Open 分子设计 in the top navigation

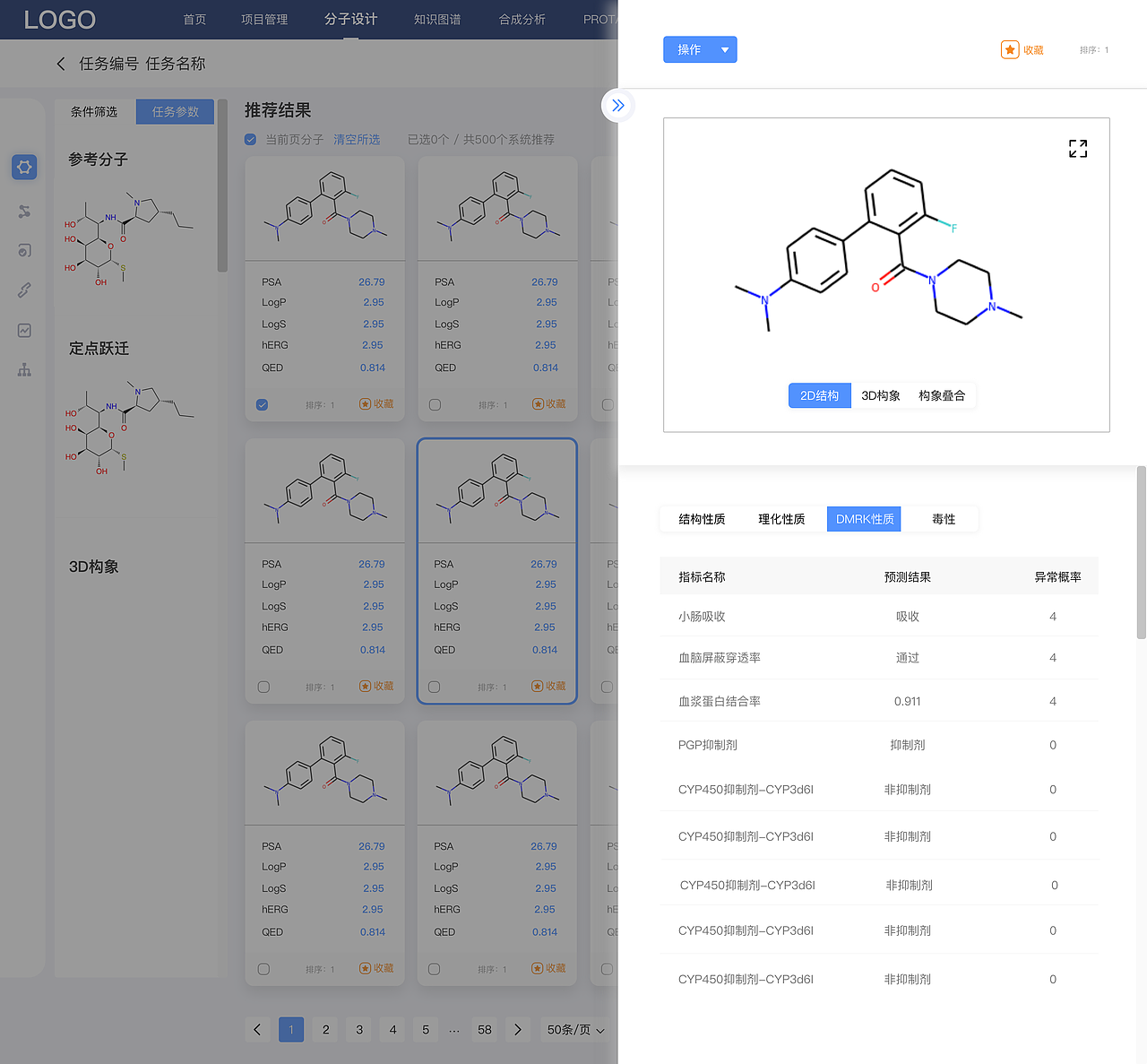click(x=350, y=20)
